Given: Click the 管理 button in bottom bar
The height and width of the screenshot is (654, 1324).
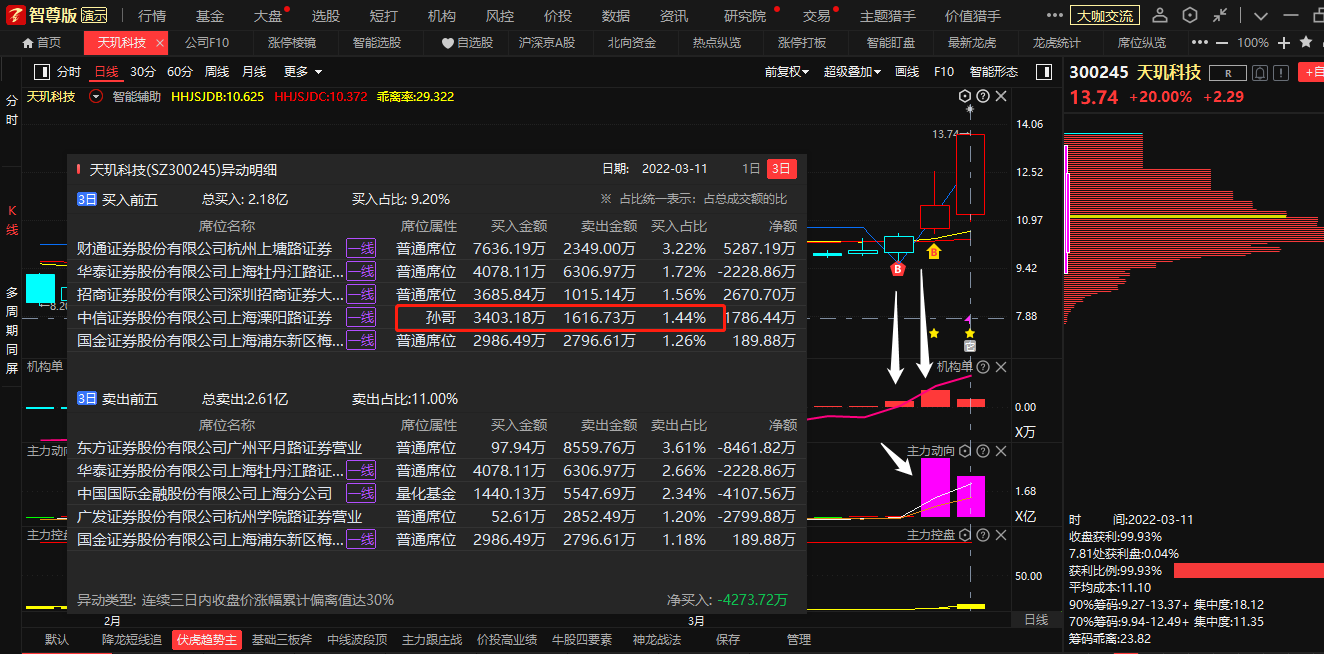Looking at the screenshot, I should 798,640.
